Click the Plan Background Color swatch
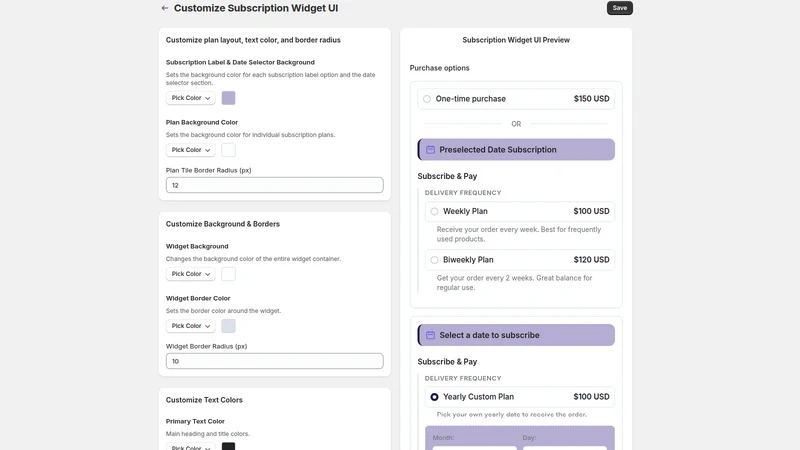This screenshot has width=800, height=450. [229, 150]
